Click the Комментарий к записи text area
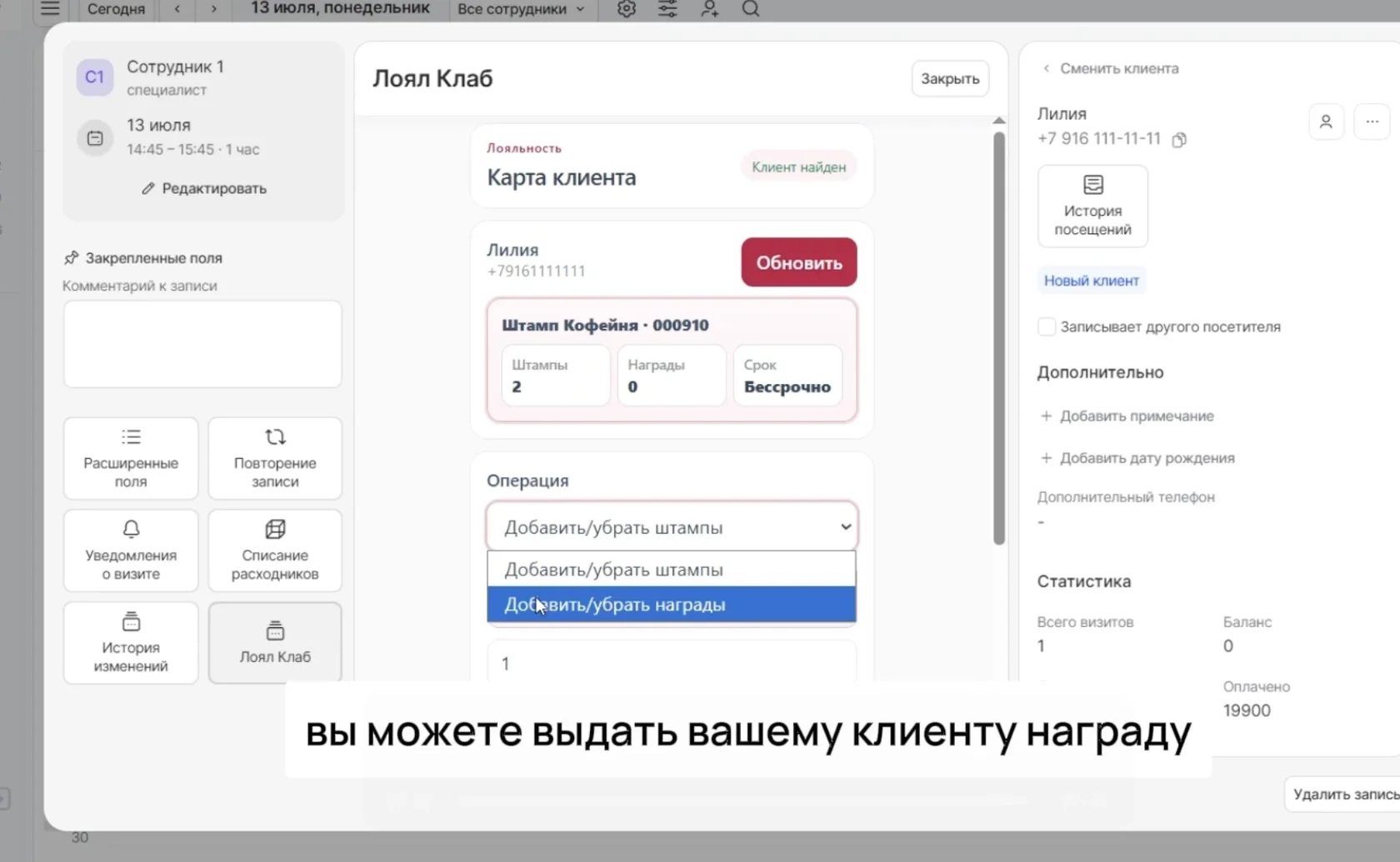1400x862 pixels. (x=202, y=344)
